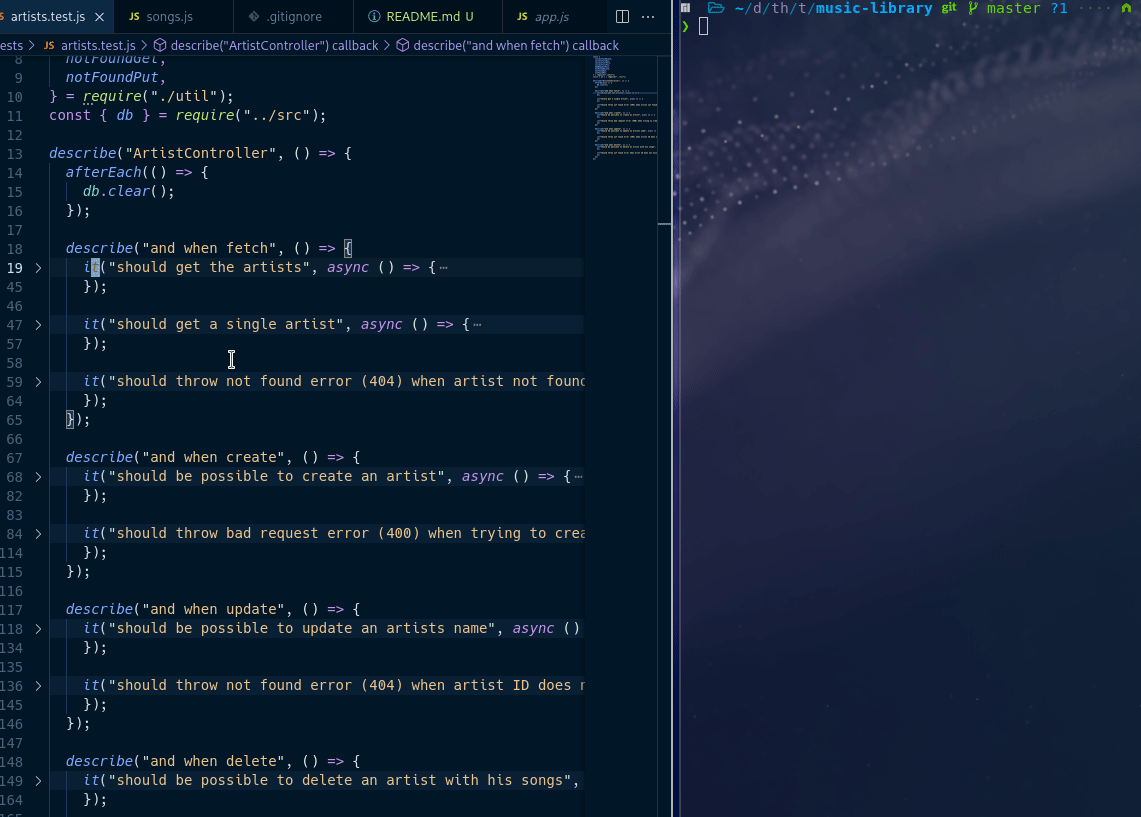This screenshot has width=1141, height=817.
Task: Open the .gitignore tab
Action: (293, 16)
